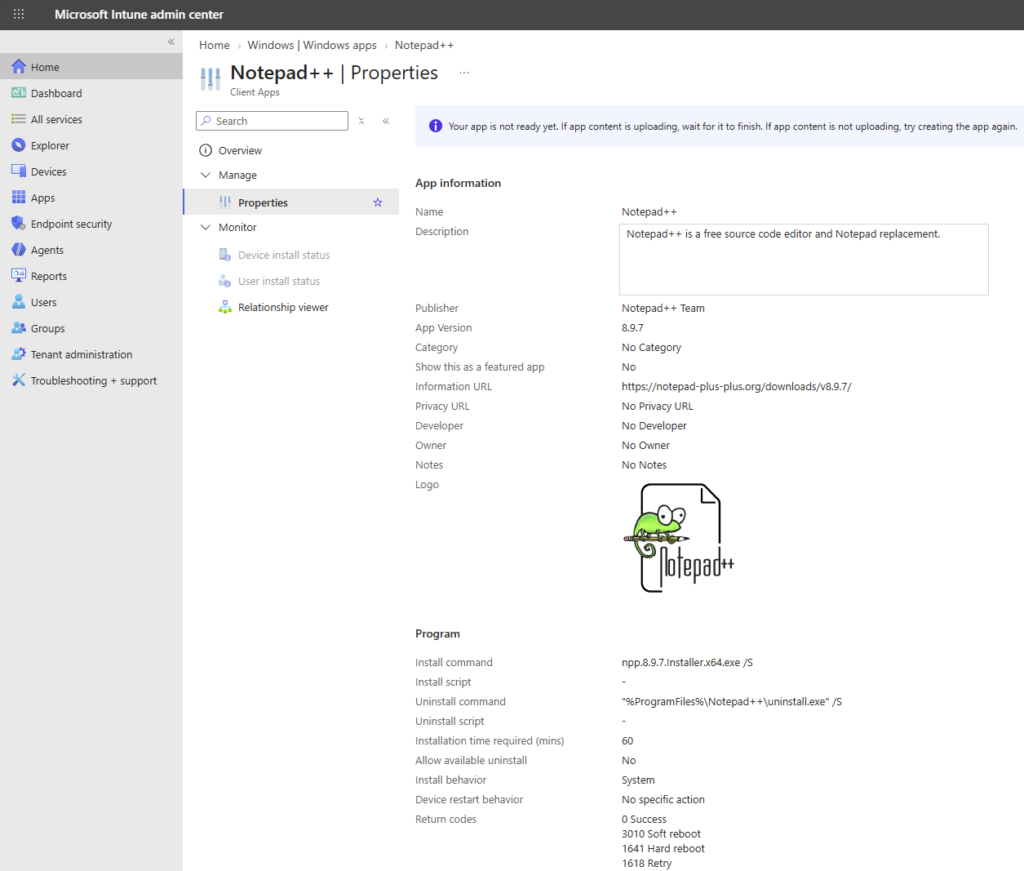Click the Relationship viewer icon
The height and width of the screenshot is (871, 1024).
tap(225, 307)
